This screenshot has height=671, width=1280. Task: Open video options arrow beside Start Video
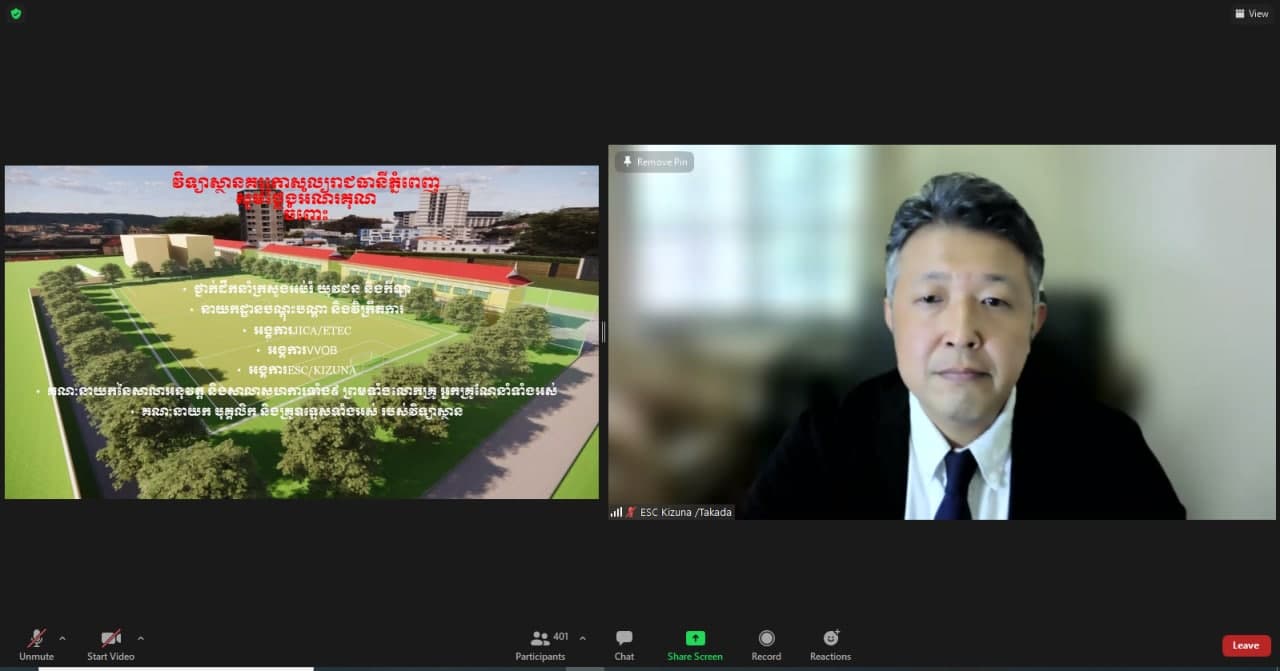point(140,638)
